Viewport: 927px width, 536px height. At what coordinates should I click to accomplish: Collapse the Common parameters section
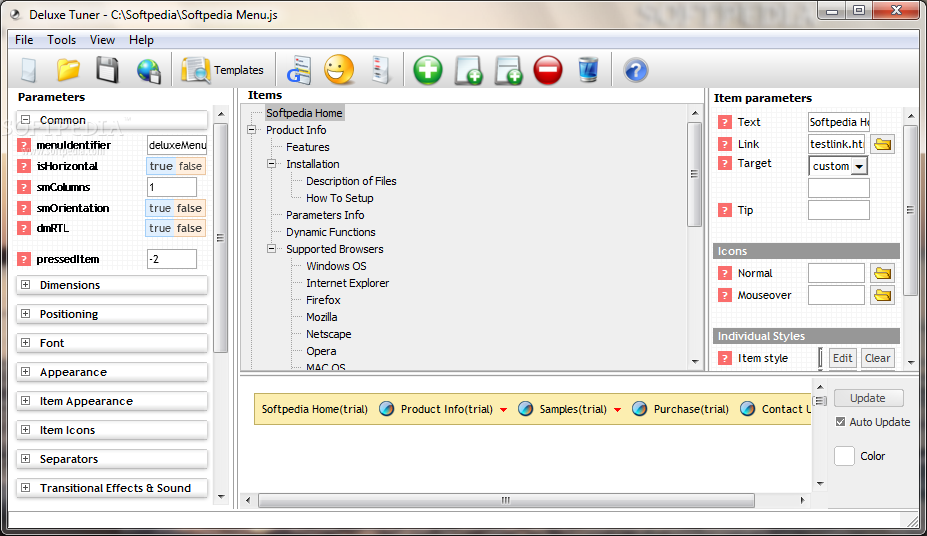coord(25,119)
